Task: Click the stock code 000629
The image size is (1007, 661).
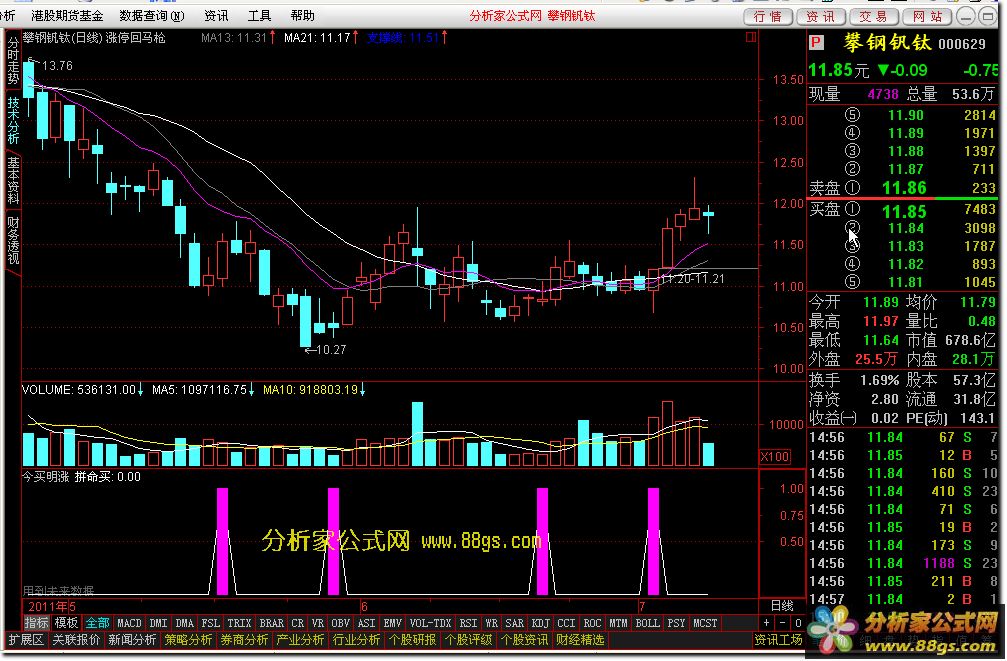Action: click(962, 44)
